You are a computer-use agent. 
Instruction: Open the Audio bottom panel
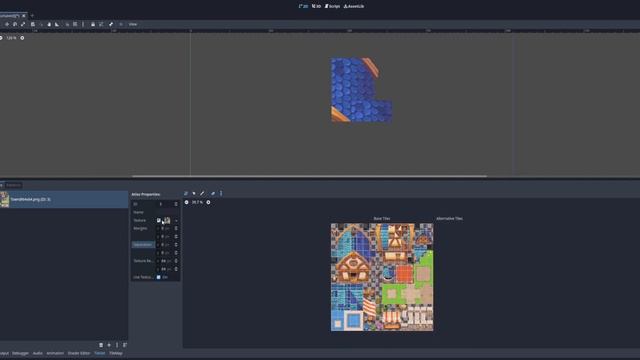pyautogui.click(x=38, y=353)
